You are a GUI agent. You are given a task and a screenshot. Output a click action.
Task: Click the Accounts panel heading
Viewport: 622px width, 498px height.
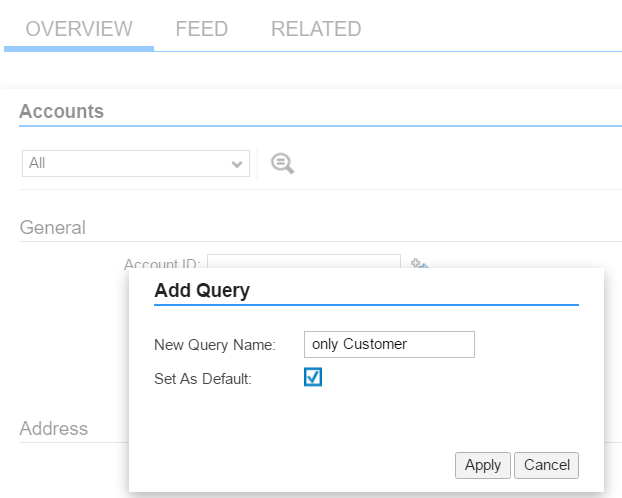pos(61,111)
